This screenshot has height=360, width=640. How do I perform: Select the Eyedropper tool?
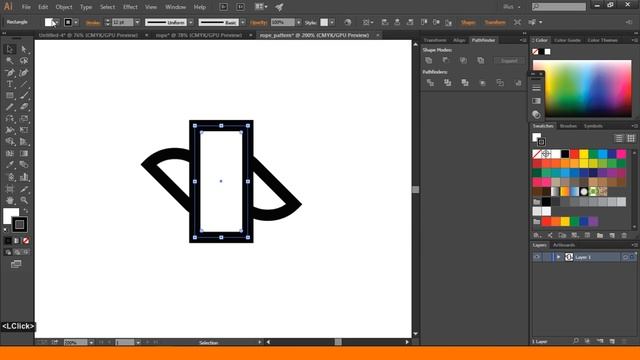tap(10, 165)
